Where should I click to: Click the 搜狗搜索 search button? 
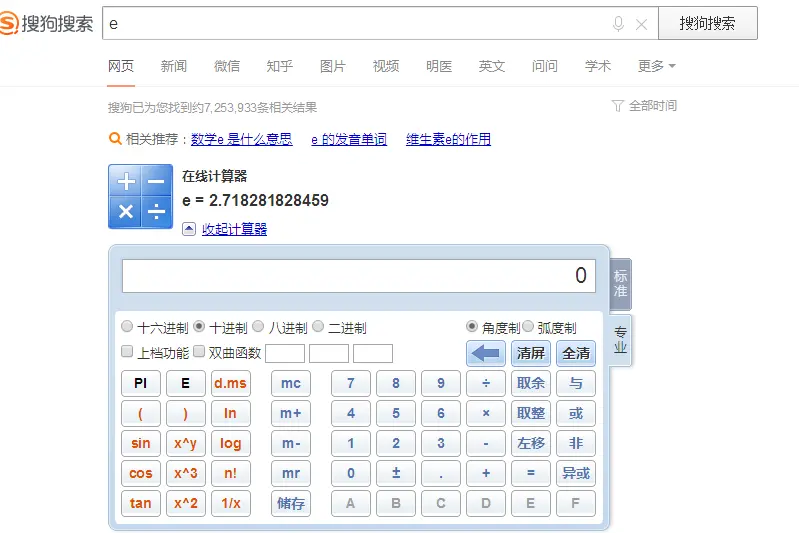pyautogui.click(x=708, y=23)
